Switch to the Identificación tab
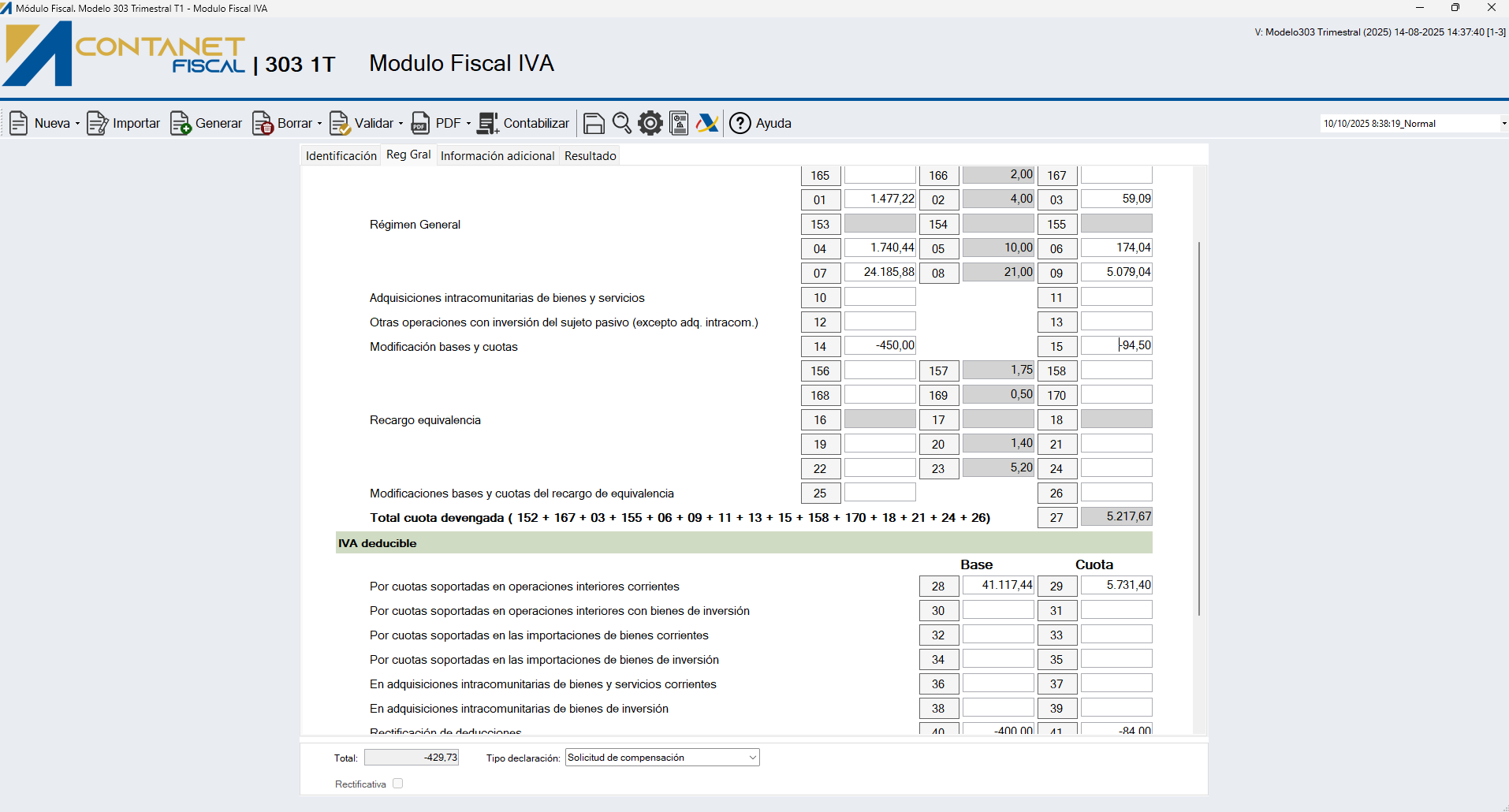This screenshot has width=1509, height=812. 341,156
